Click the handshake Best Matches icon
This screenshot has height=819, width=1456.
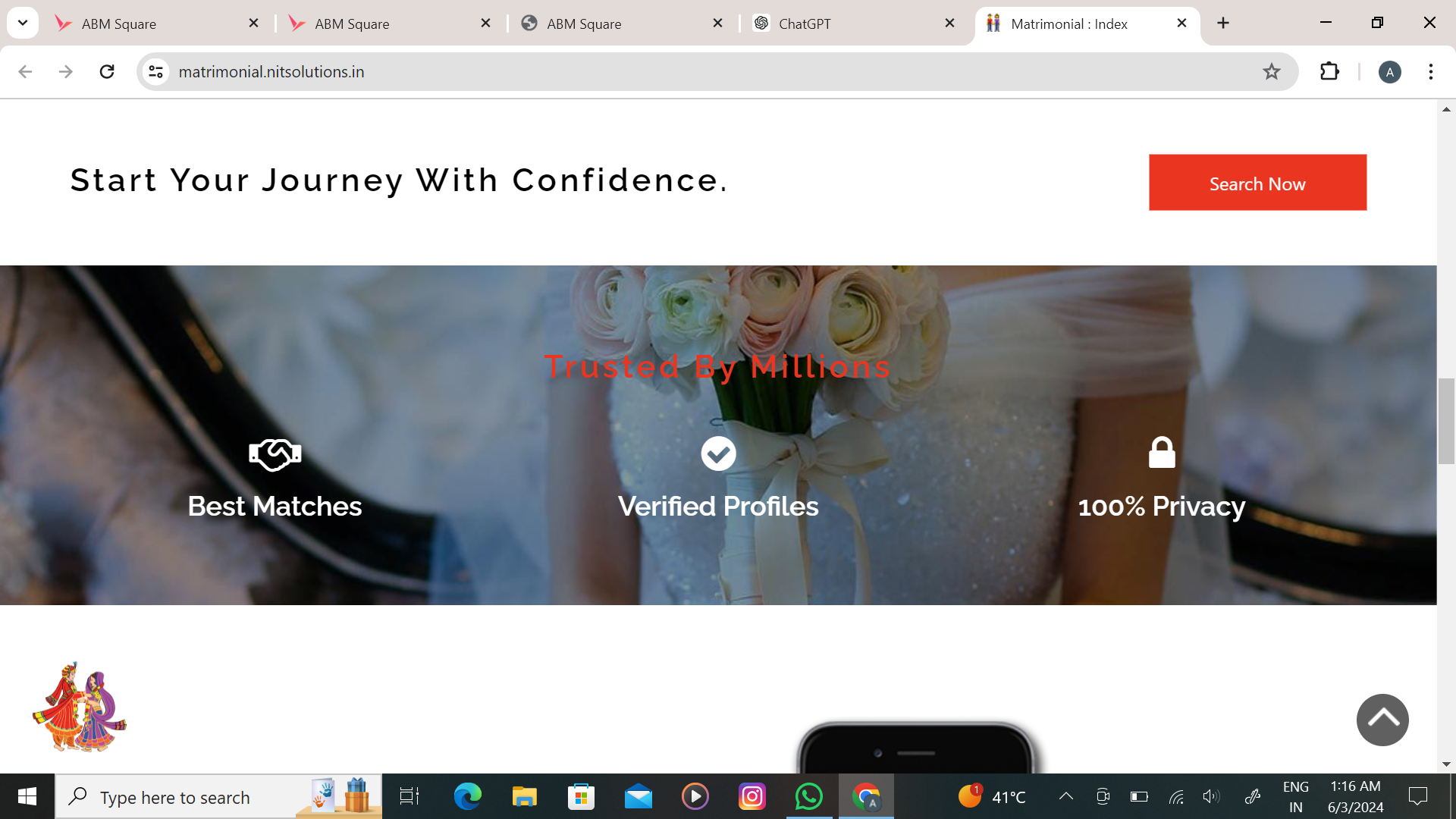click(x=275, y=454)
